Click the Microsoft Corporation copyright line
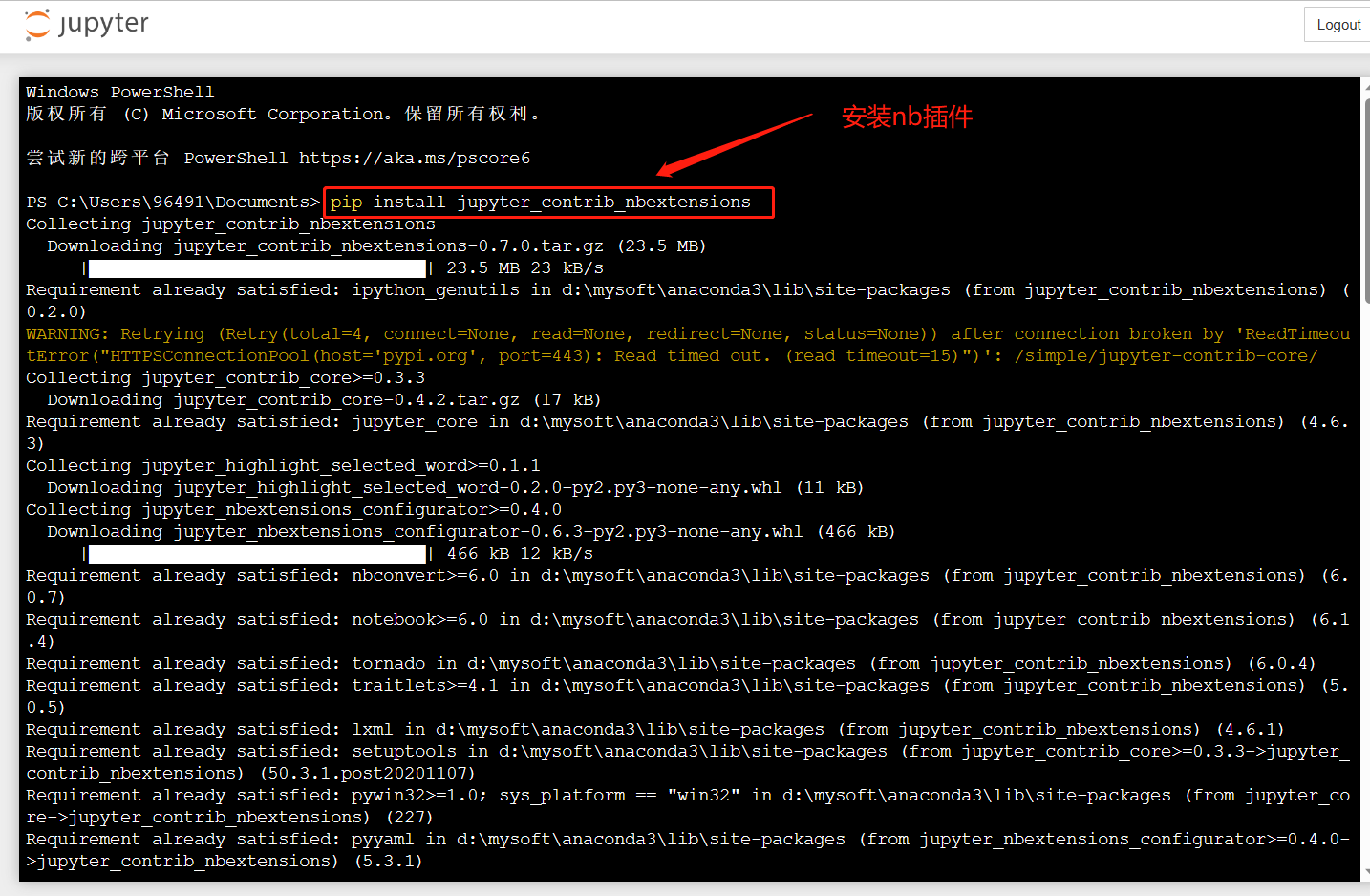Screen dimensions: 1370x896 tap(284, 114)
